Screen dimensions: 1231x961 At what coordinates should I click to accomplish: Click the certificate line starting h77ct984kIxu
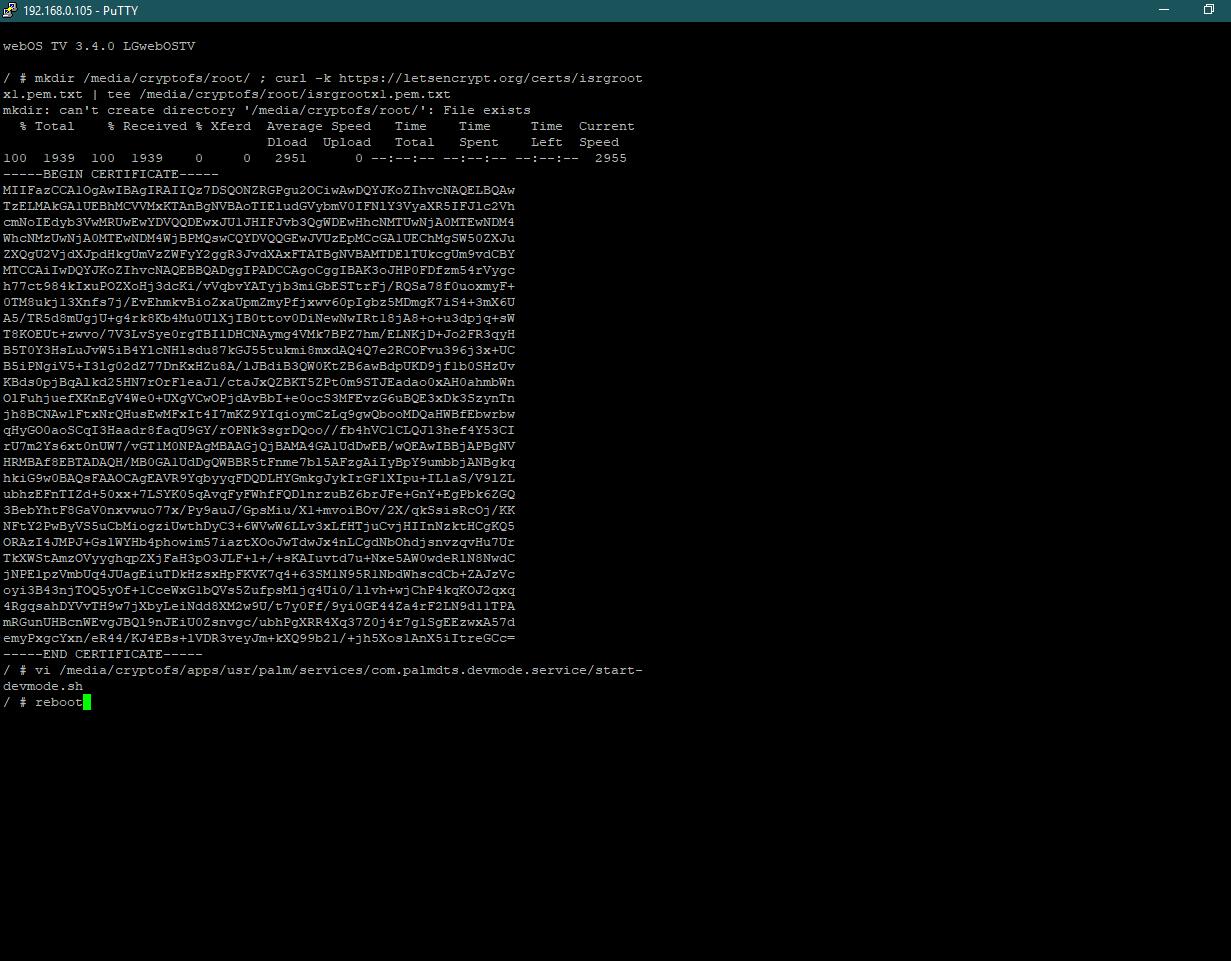[259, 286]
